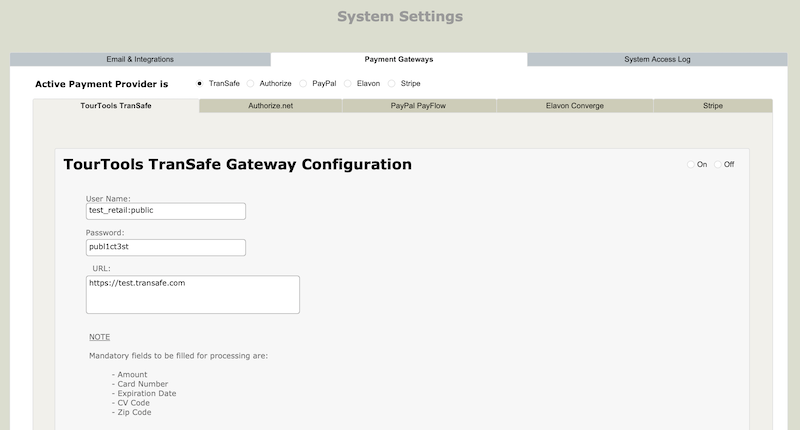The width and height of the screenshot is (800, 430).
Task: Switch to the Payment Gateways tab
Action: (399, 60)
